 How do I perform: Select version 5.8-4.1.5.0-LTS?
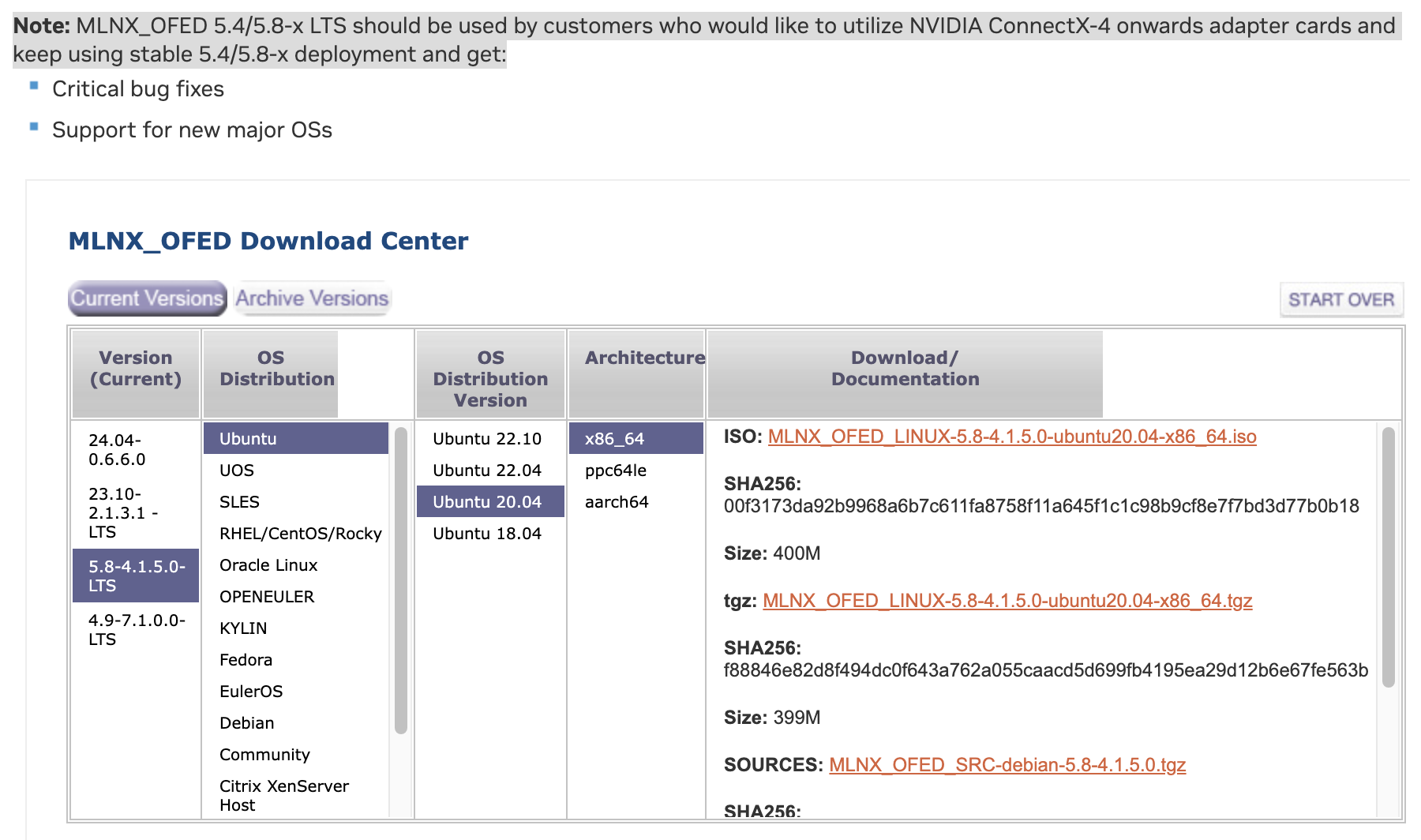136,576
